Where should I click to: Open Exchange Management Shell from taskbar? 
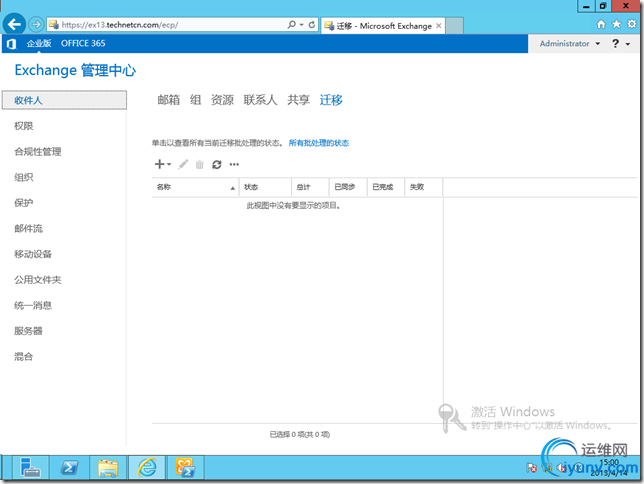click(186, 468)
